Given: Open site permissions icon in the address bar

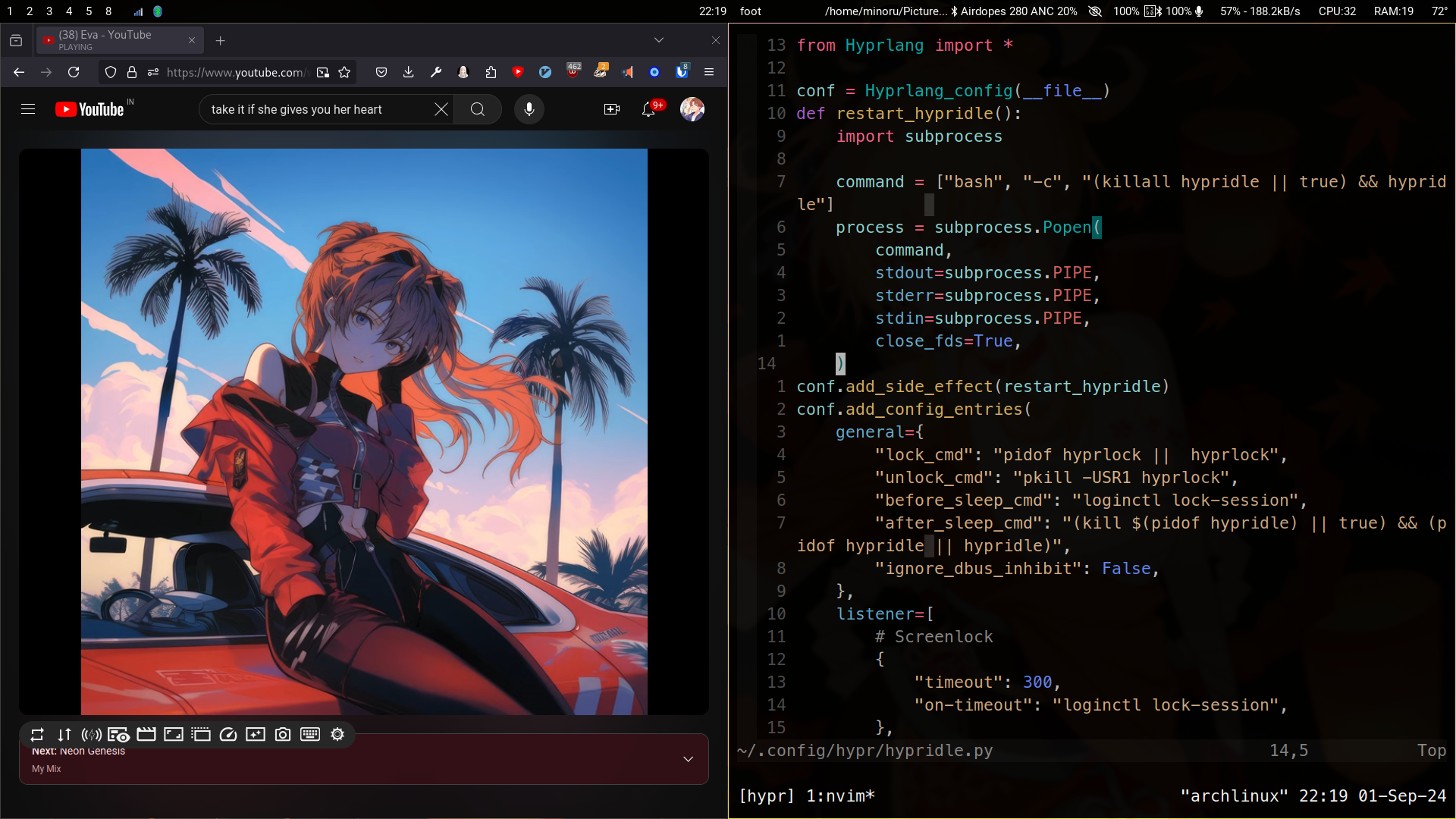Looking at the screenshot, I should (153, 72).
